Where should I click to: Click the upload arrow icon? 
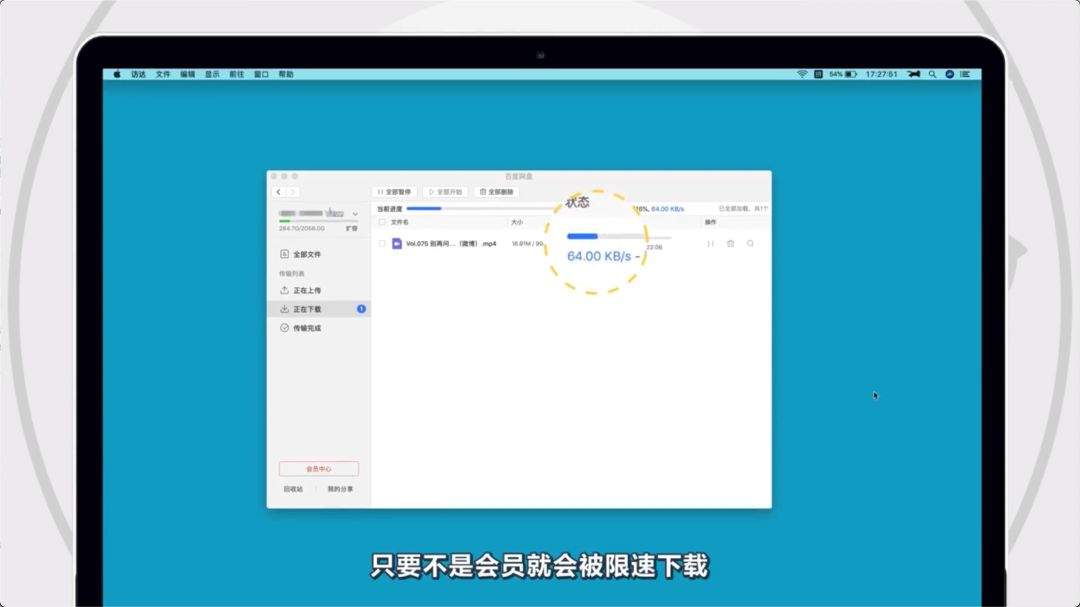(284, 290)
